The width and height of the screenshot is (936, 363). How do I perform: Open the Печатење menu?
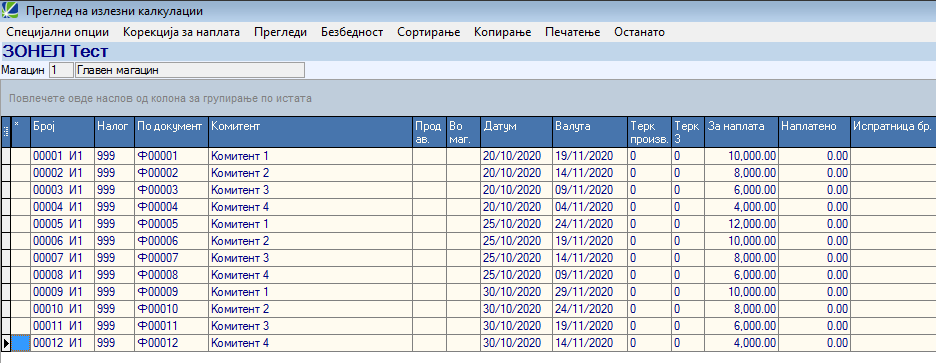tap(572, 32)
